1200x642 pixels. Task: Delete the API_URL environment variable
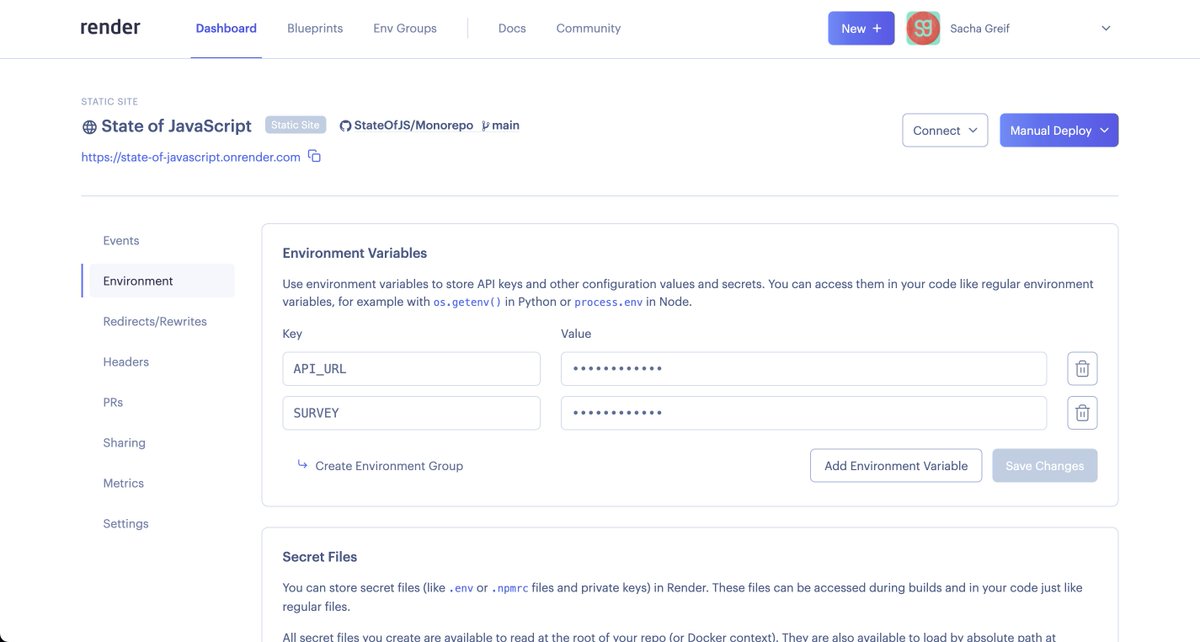tap(1082, 369)
